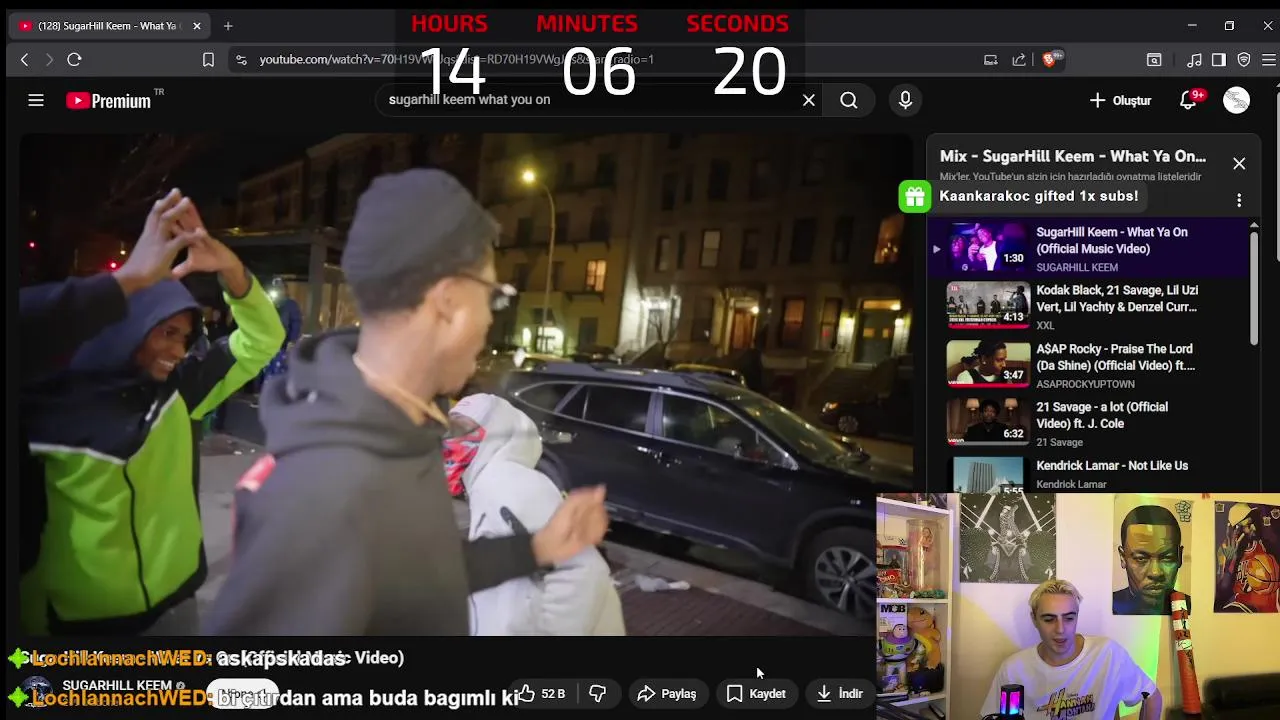1280x720 pixels.
Task: Open site settings icon beside the URL
Action: tap(241, 60)
